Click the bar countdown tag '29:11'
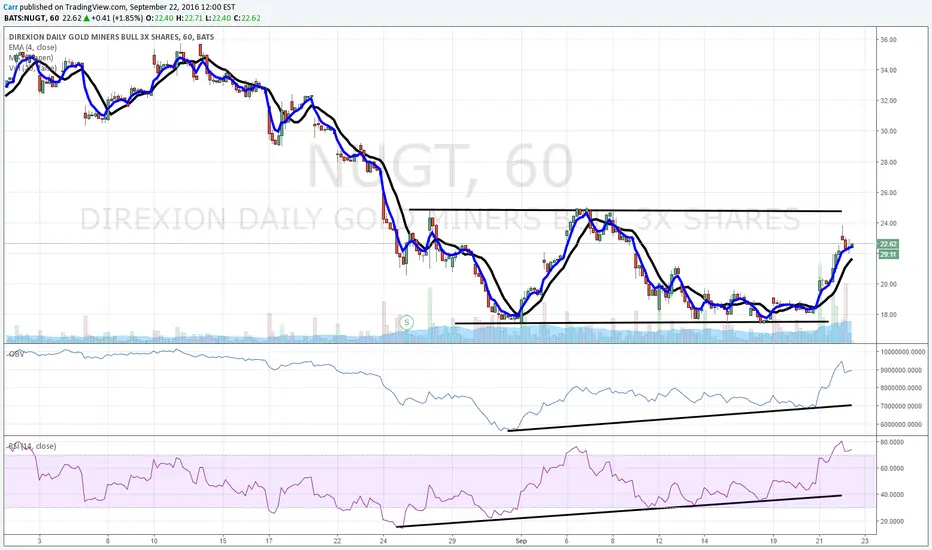Viewport: 932px width, 550px height. (888, 254)
